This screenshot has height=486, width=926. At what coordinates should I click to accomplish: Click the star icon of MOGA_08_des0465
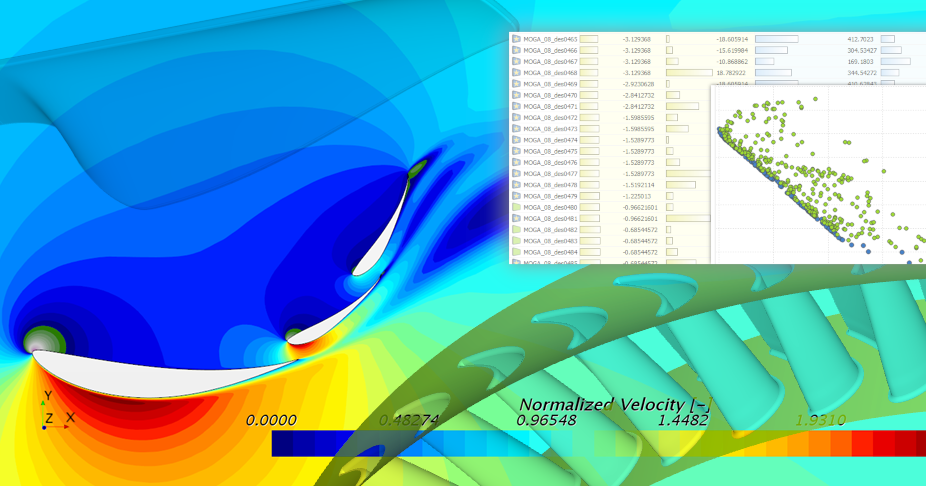pos(516,39)
